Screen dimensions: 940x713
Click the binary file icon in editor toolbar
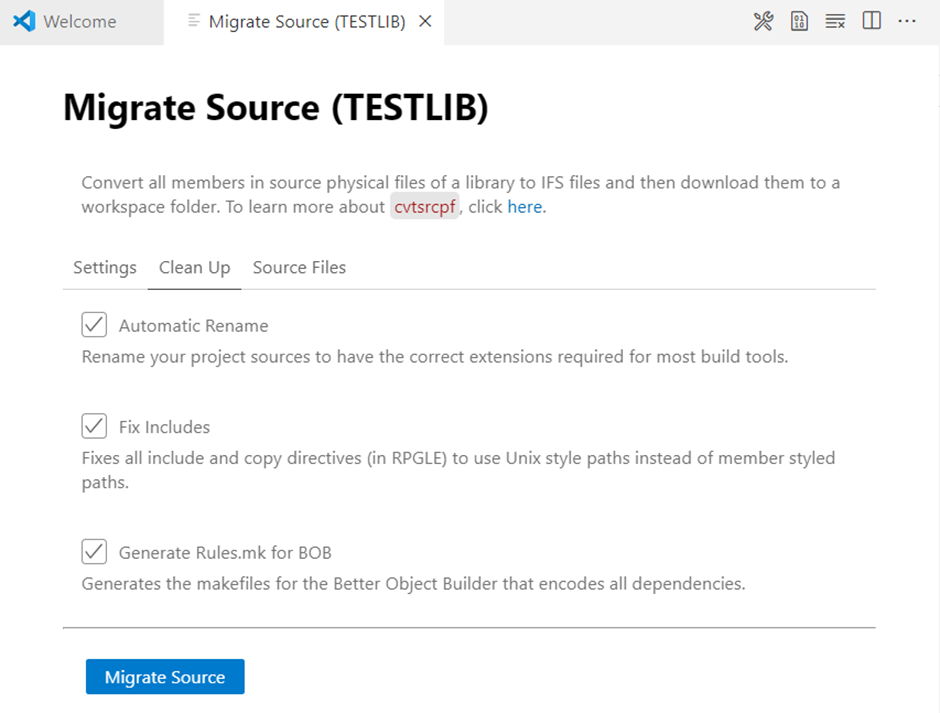click(799, 22)
